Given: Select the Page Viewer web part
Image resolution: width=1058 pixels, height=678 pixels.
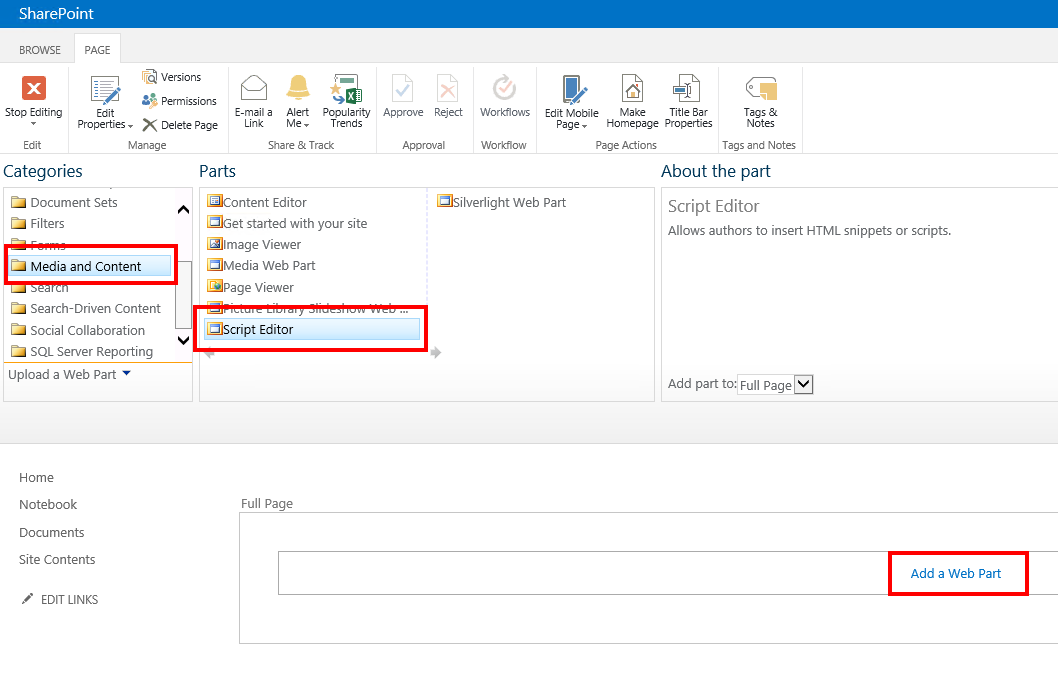Looking at the screenshot, I should [x=251, y=287].
